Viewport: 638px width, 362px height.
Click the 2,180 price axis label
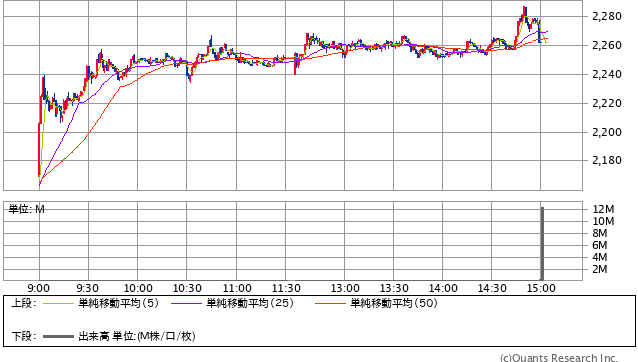[x=607, y=160]
